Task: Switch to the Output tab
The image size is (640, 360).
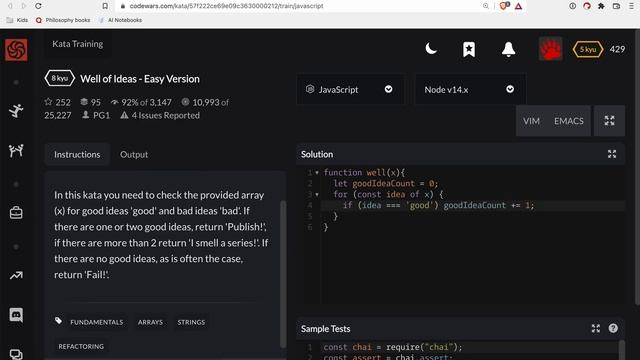Action: 134,154
